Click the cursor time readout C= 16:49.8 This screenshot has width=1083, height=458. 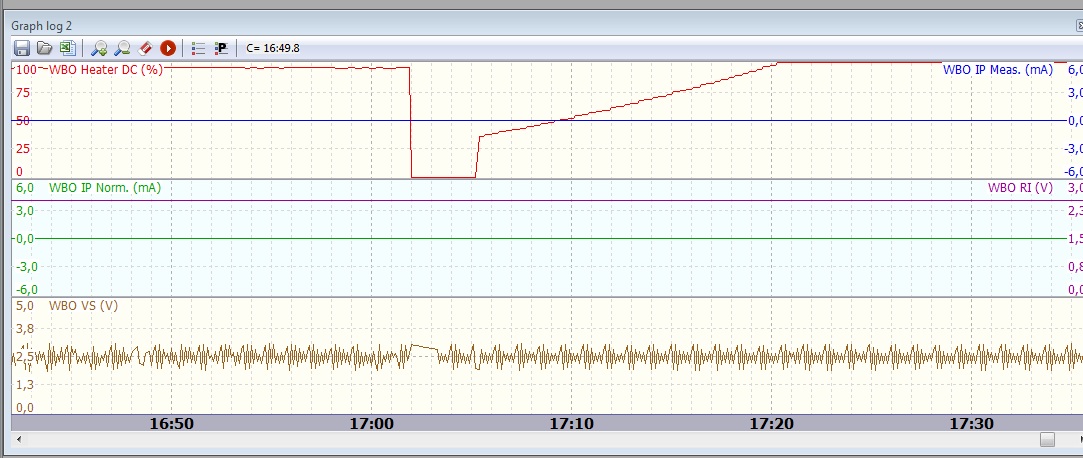coord(272,47)
